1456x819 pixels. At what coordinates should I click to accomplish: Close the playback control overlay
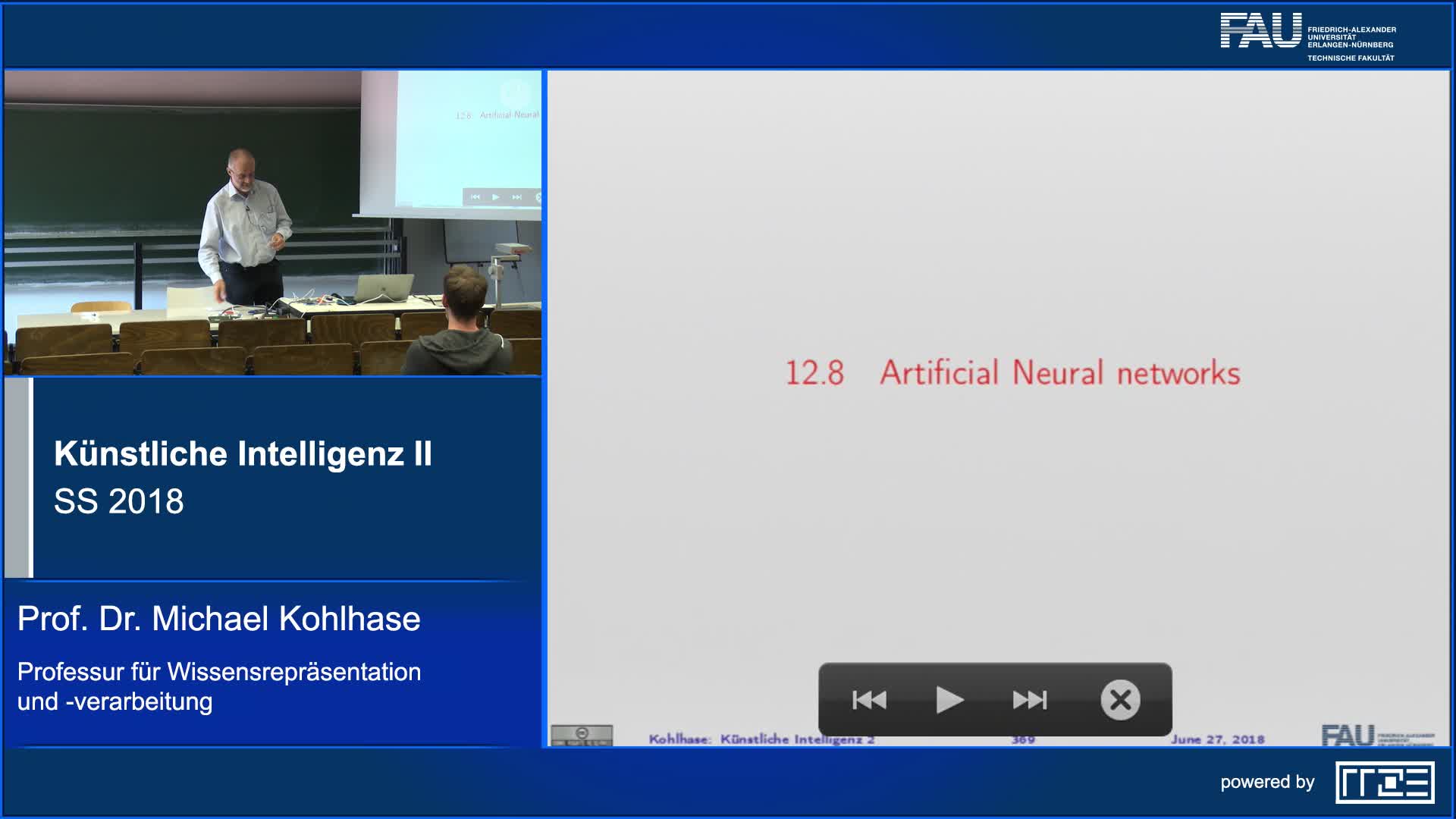click(1120, 700)
